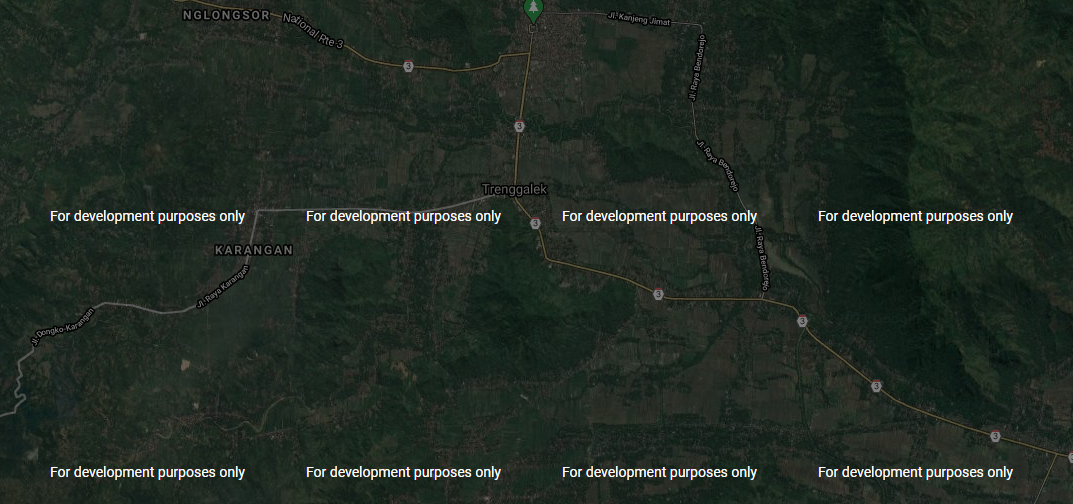The width and height of the screenshot is (1073, 504).
Task: Click watermark text below the easternmost route shield
Action: (915, 472)
